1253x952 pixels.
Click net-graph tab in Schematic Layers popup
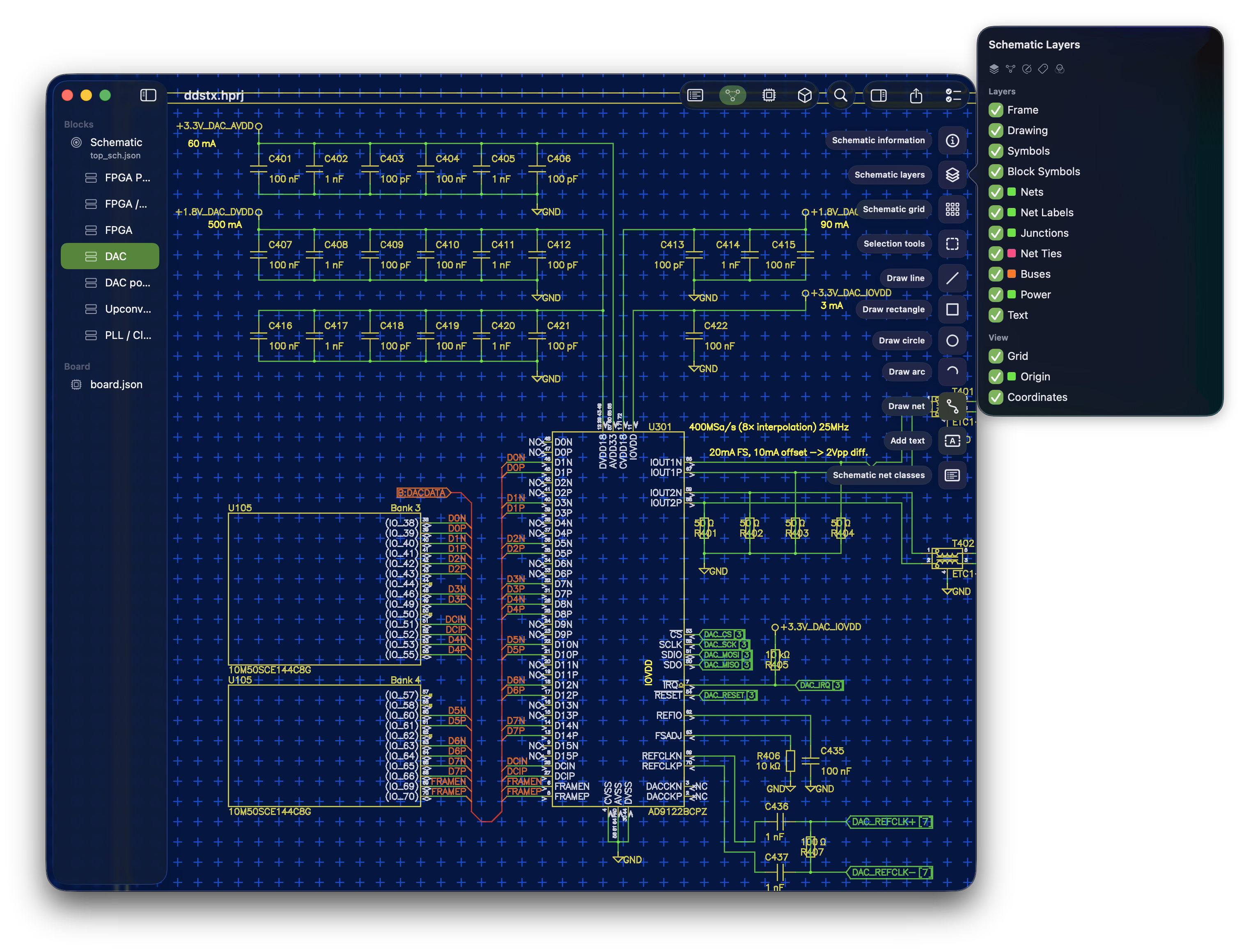pyautogui.click(x=1010, y=69)
